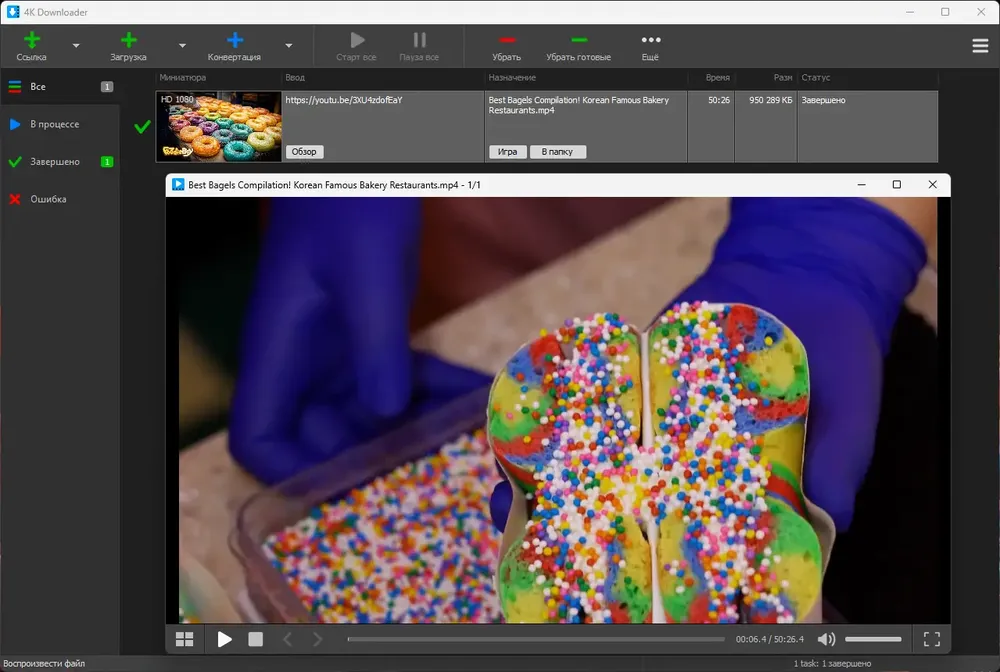Toggle fullscreen mode in the player
Screen dimensions: 1000x672
point(932,639)
